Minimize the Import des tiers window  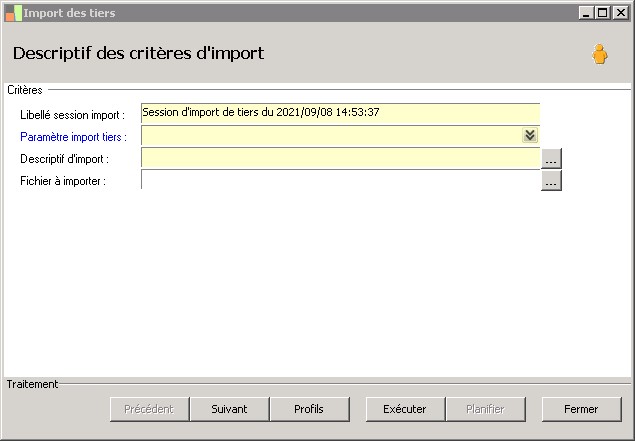(x=586, y=13)
